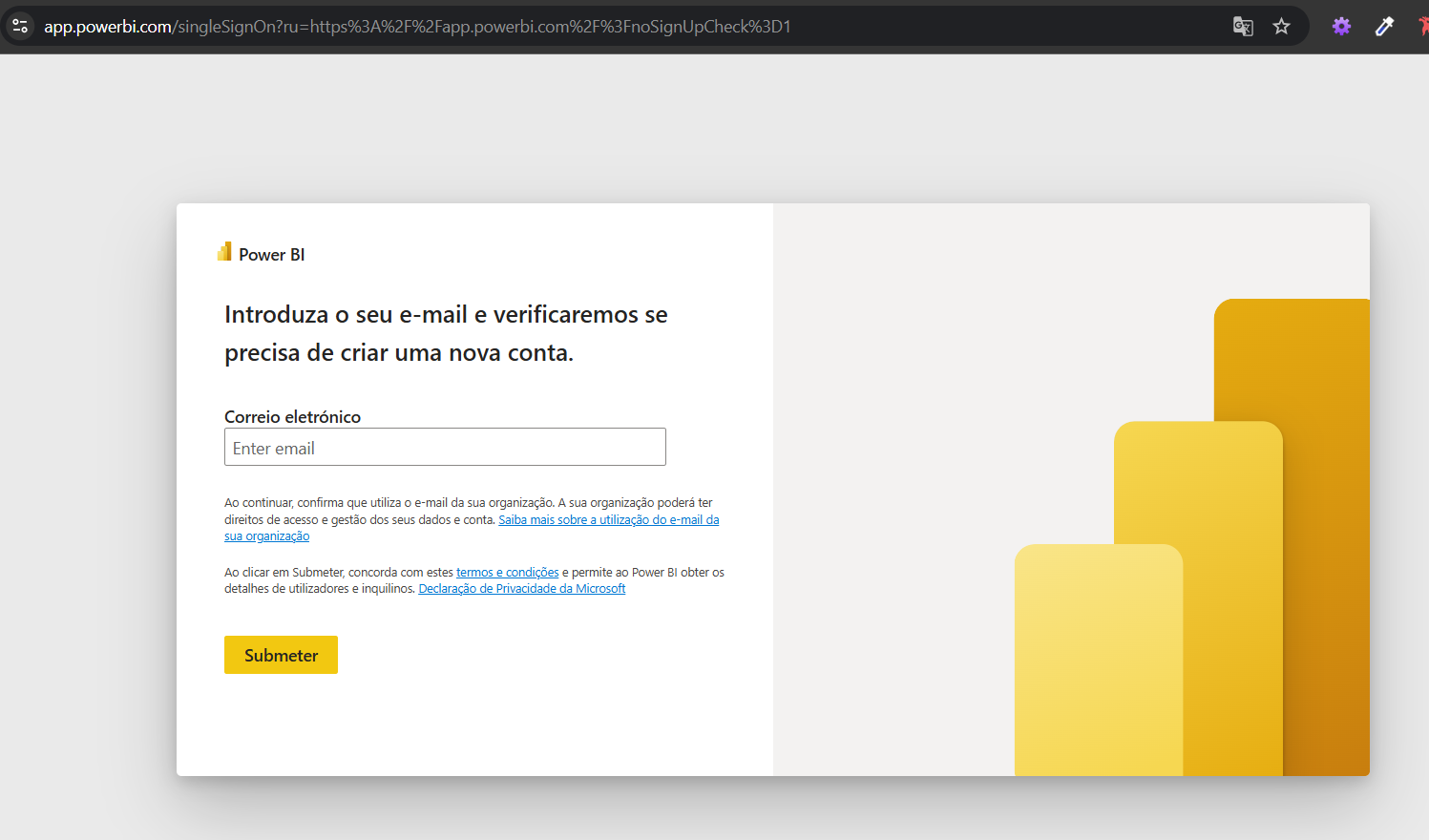Bookmark this page with the star icon

point(1281,26)
